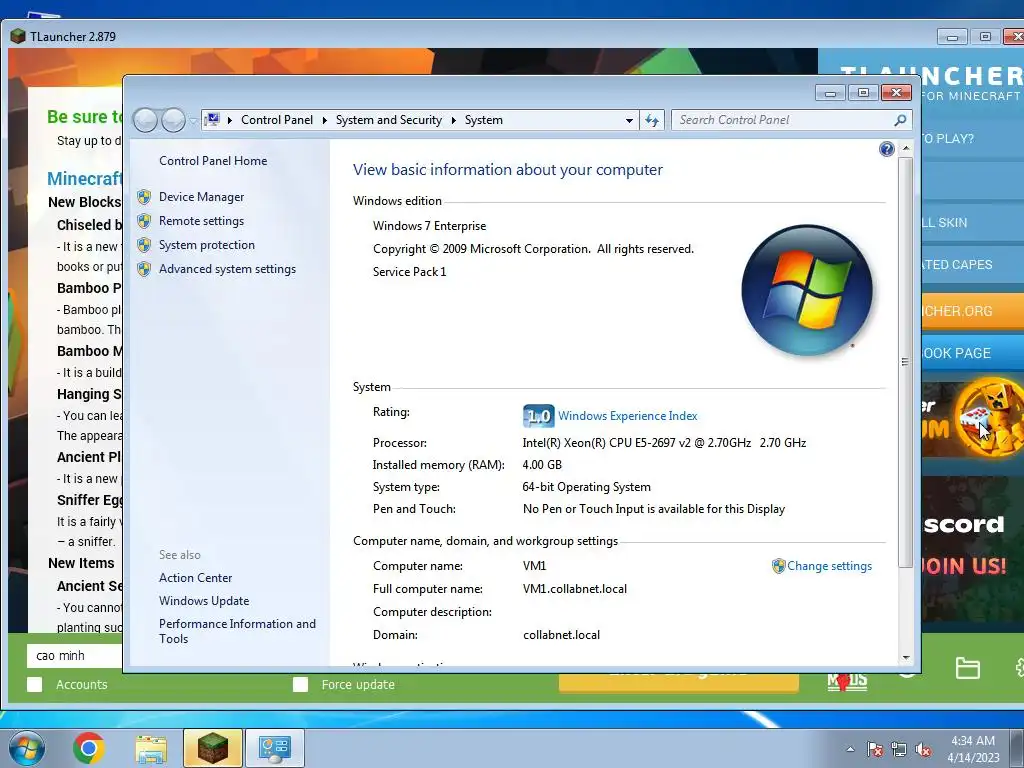This screenshot has height=768, width=1024.
Task: Refresh the Control Panel address bar
Action: [652, 120]
